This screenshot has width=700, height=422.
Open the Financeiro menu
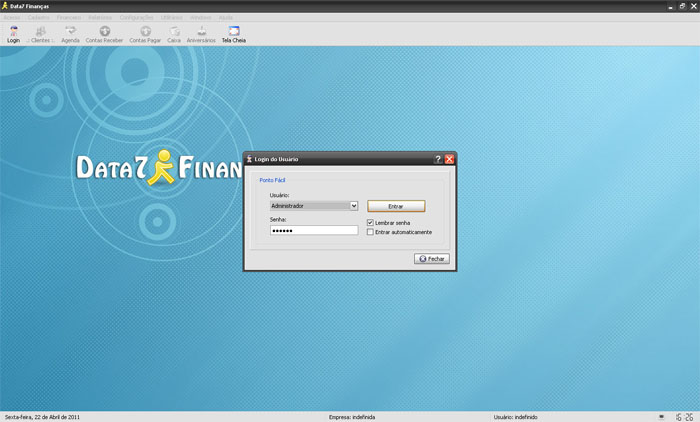click(x=69, y=17)
